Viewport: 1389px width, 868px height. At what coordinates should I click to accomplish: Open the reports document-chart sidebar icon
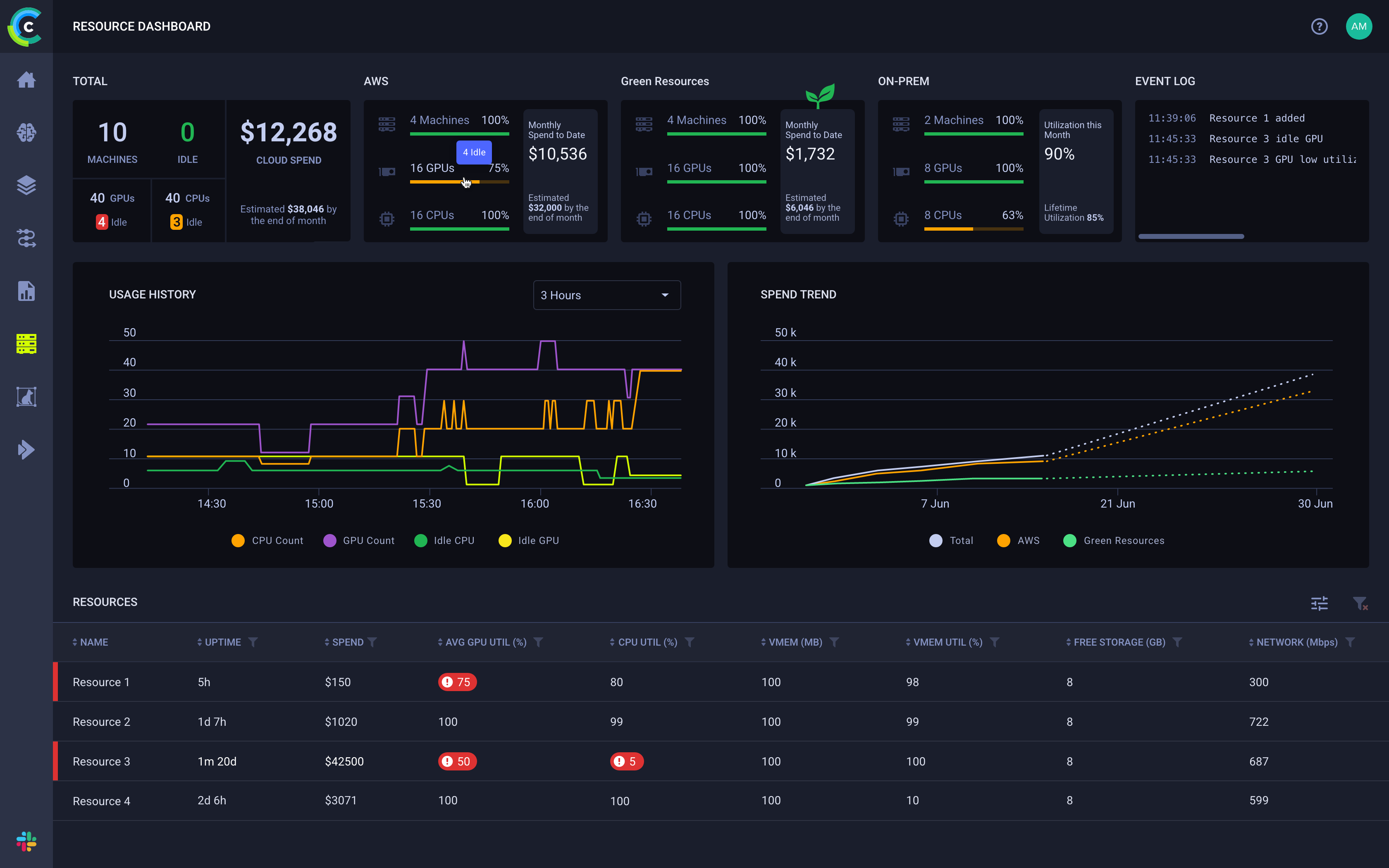pos(26,291)
